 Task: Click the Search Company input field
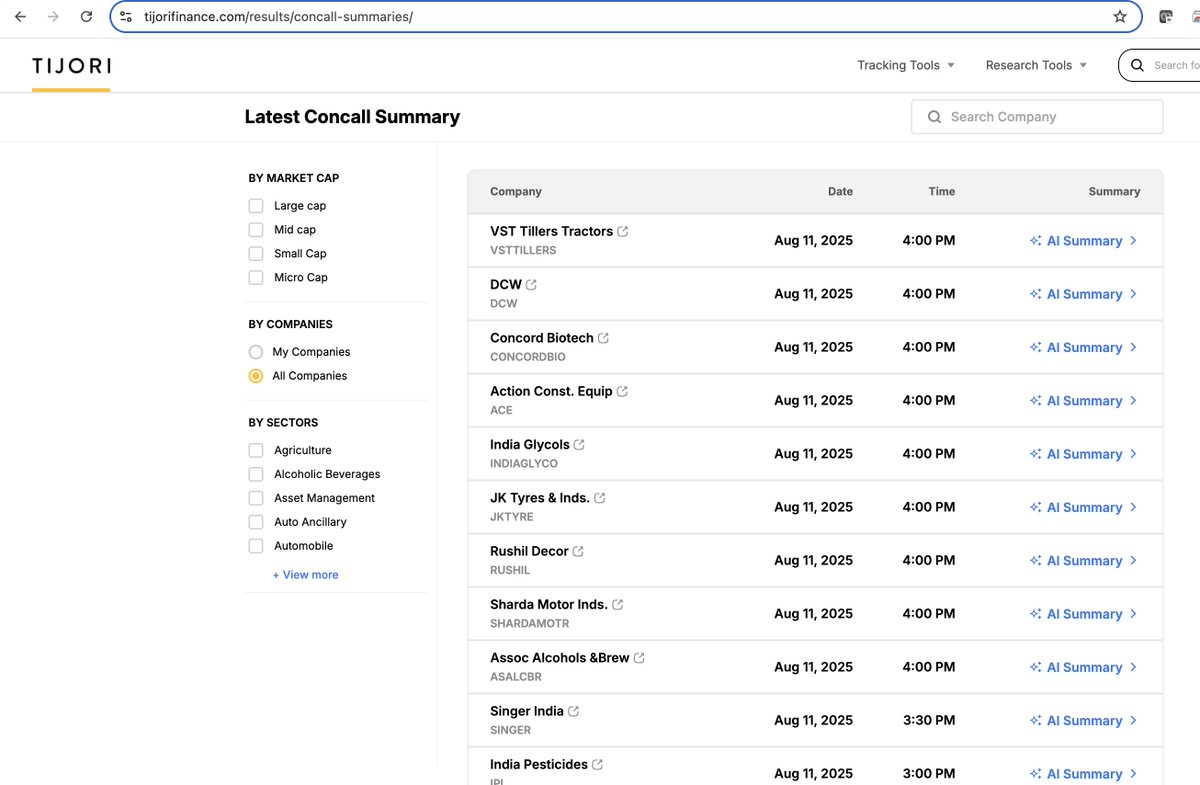pyautogui.click(x=1037, y=117)
